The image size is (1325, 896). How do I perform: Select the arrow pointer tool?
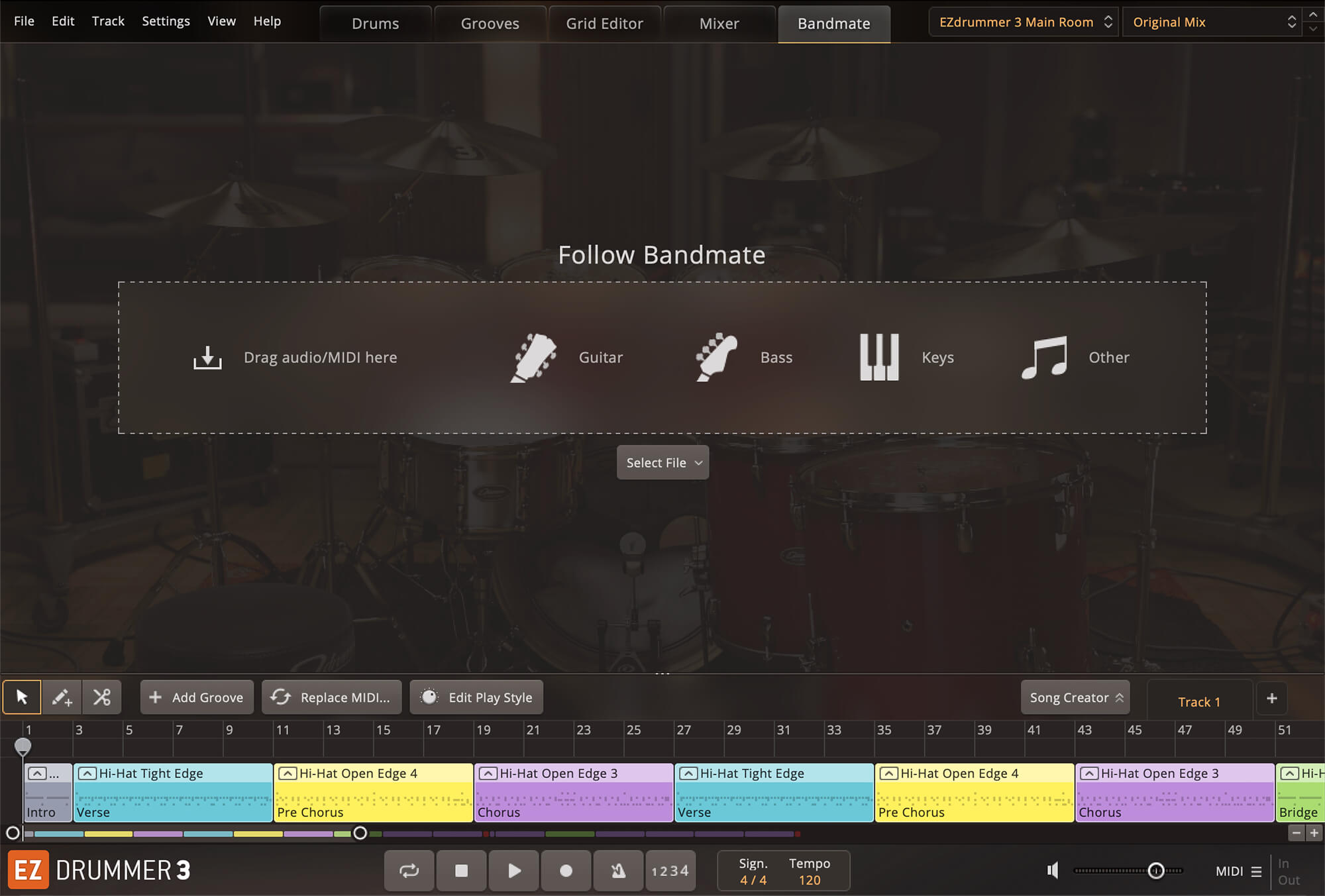point(22,697)
